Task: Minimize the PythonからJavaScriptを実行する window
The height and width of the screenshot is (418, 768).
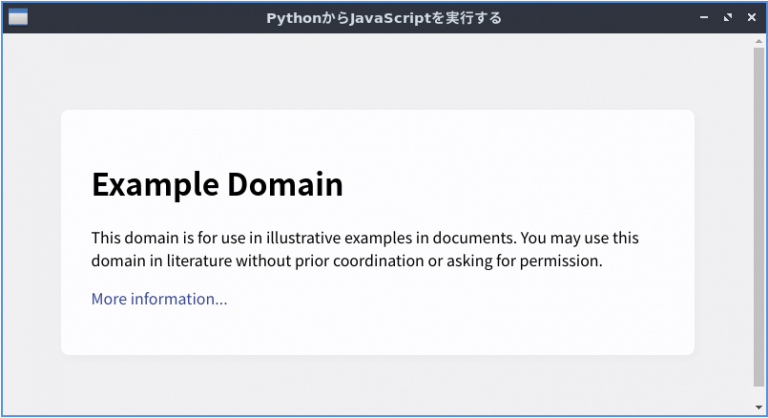Action: point(704,18)
